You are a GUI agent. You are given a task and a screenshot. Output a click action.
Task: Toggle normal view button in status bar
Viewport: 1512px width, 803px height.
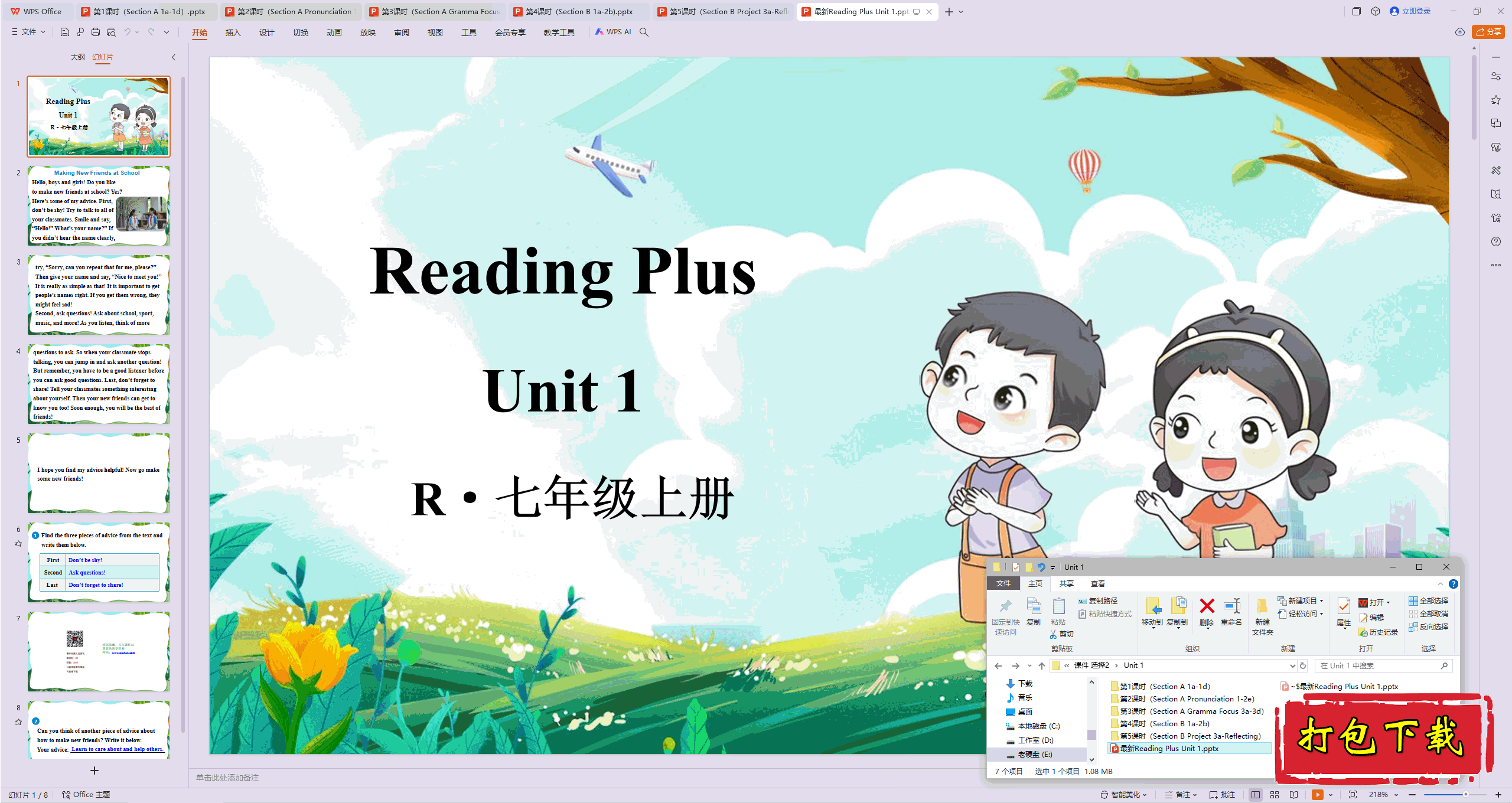(x=1255, y=795)
